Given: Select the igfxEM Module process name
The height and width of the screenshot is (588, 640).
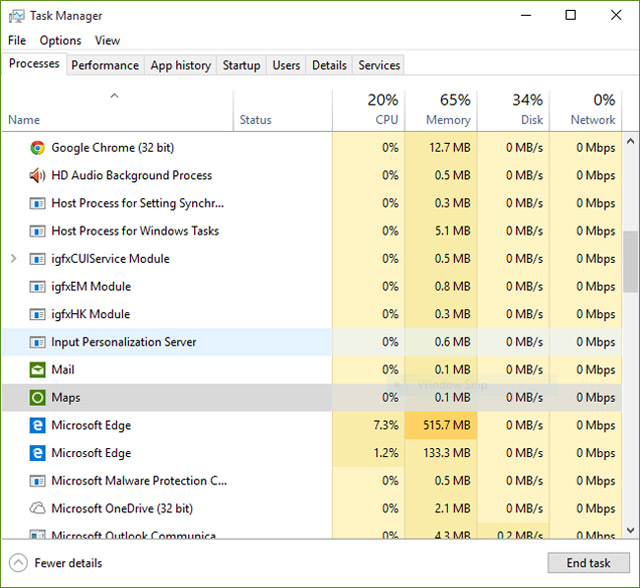Looking at the screenshot, I should 91,286.
